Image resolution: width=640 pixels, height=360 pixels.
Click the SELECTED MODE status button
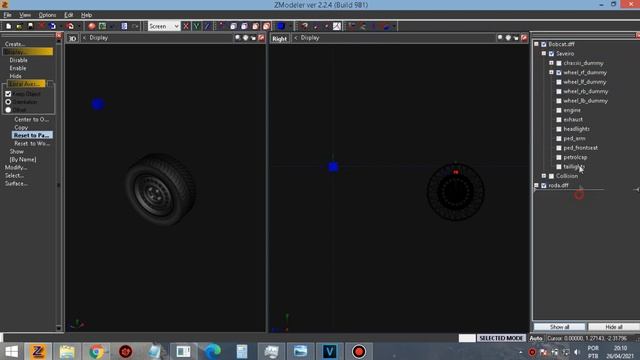500,338
